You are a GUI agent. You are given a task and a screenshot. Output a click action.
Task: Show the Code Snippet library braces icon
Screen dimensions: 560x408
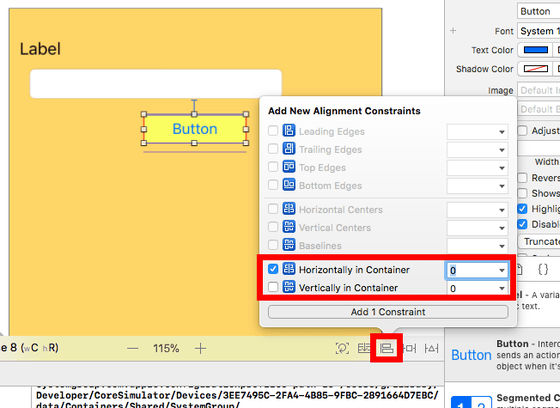[x=543, y=269]
